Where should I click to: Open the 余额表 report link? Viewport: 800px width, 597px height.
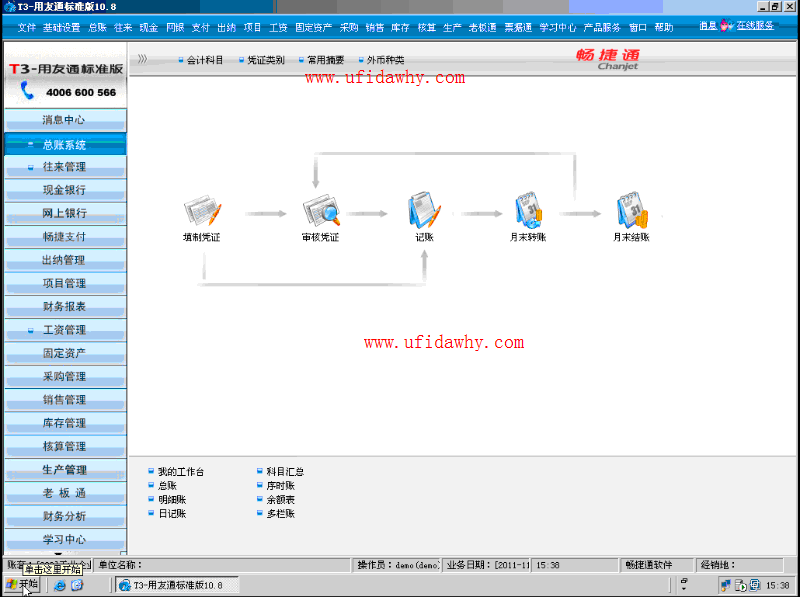281,500
